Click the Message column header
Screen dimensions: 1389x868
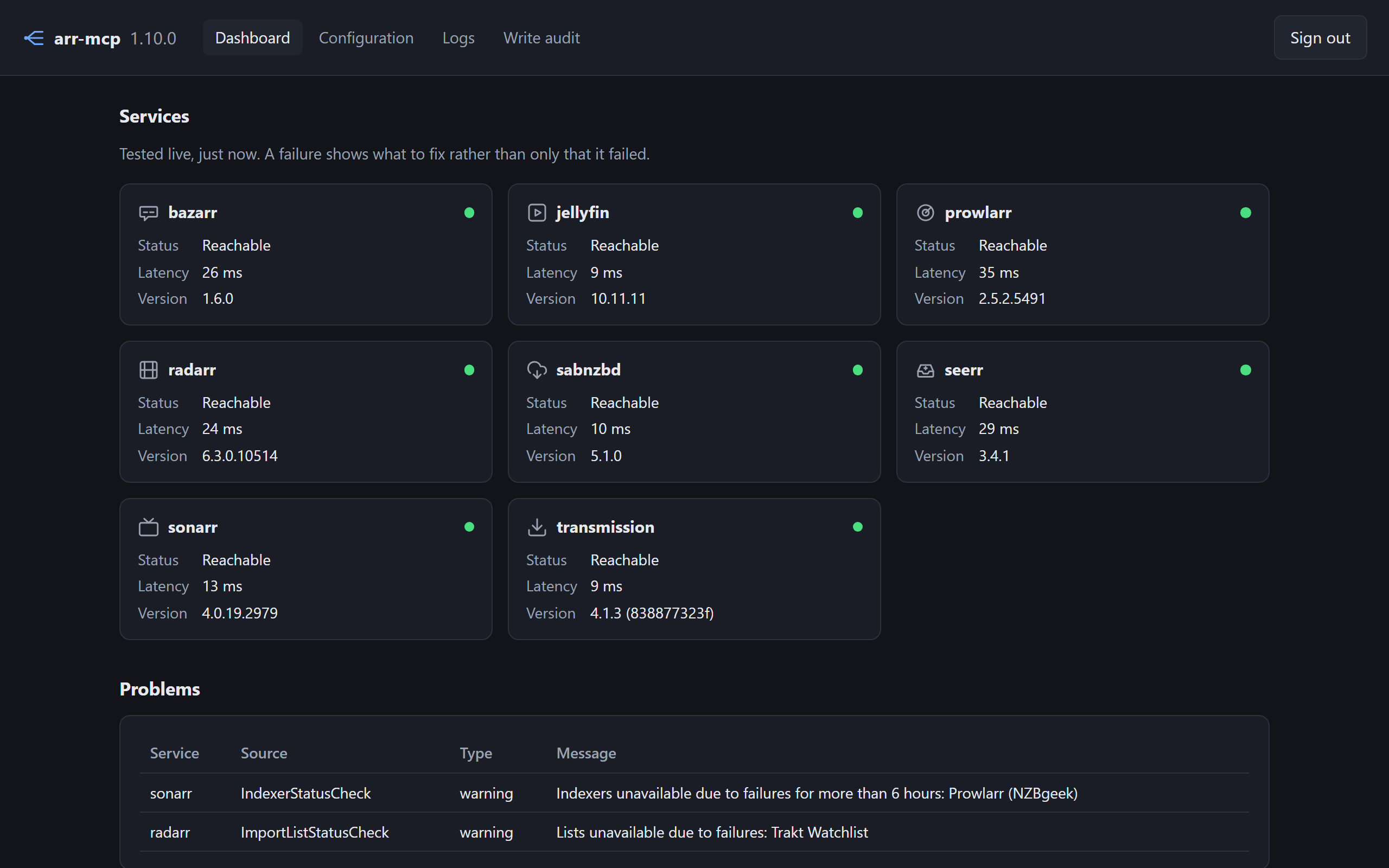586,753
